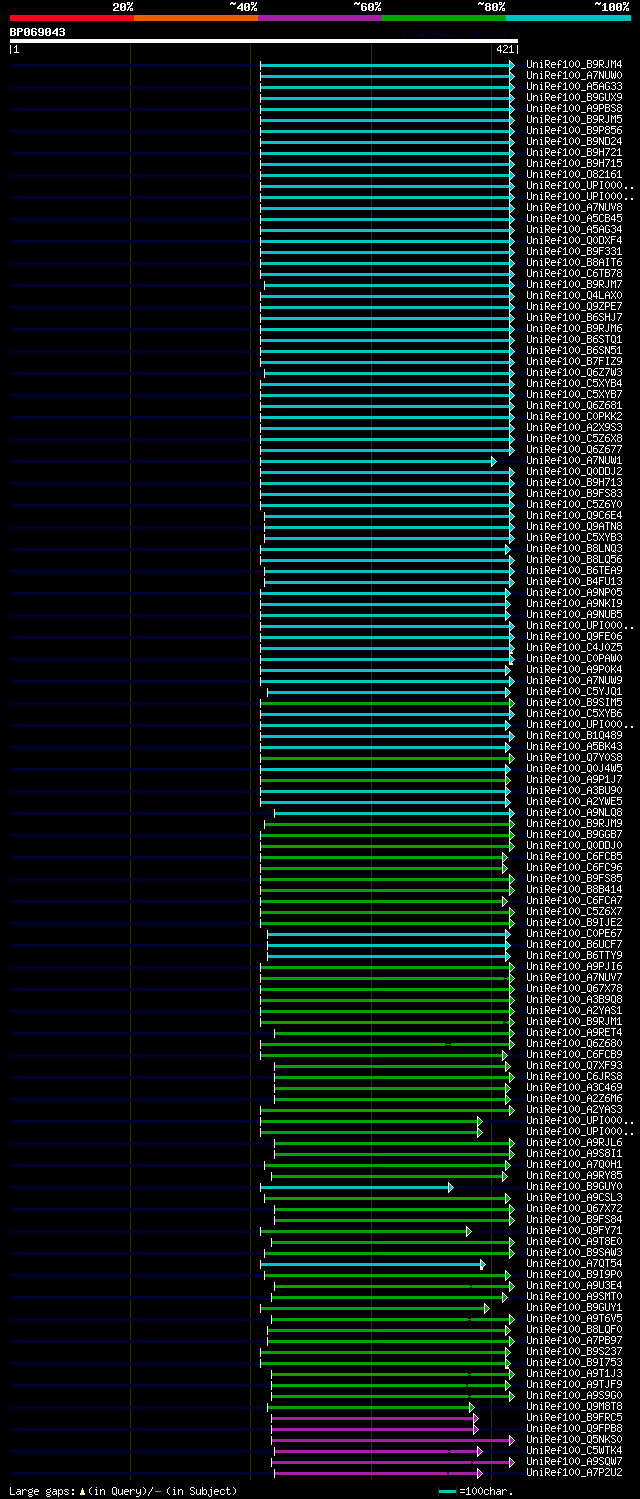Select the UniRef100_B9H721 label
640x1499 pixels.
point(574,152)
